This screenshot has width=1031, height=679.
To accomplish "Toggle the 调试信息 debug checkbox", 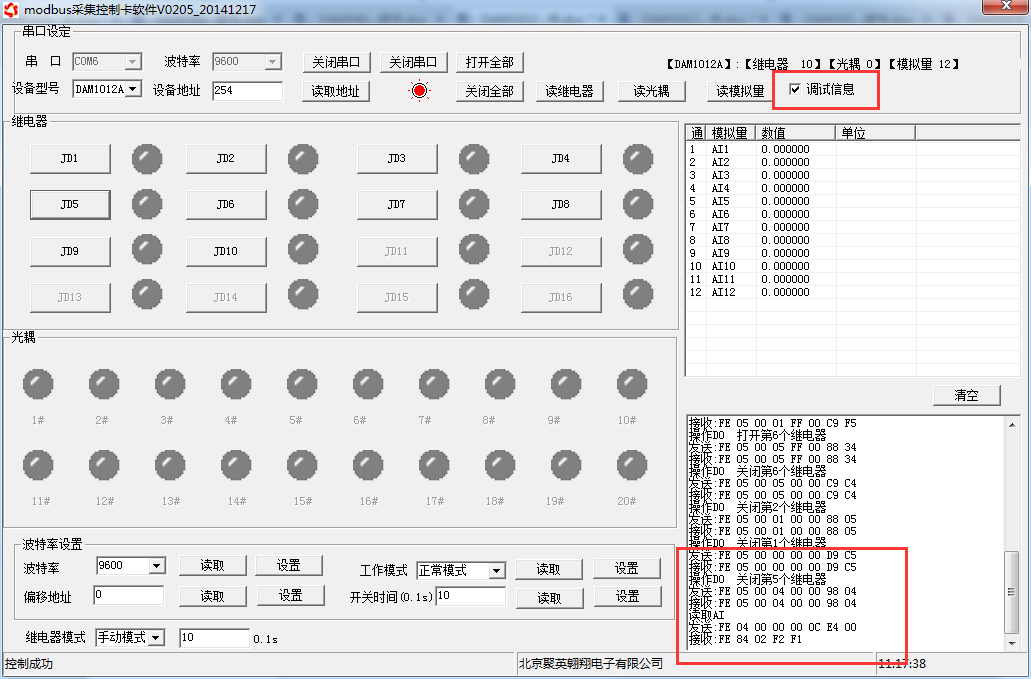I will (795, 90).
